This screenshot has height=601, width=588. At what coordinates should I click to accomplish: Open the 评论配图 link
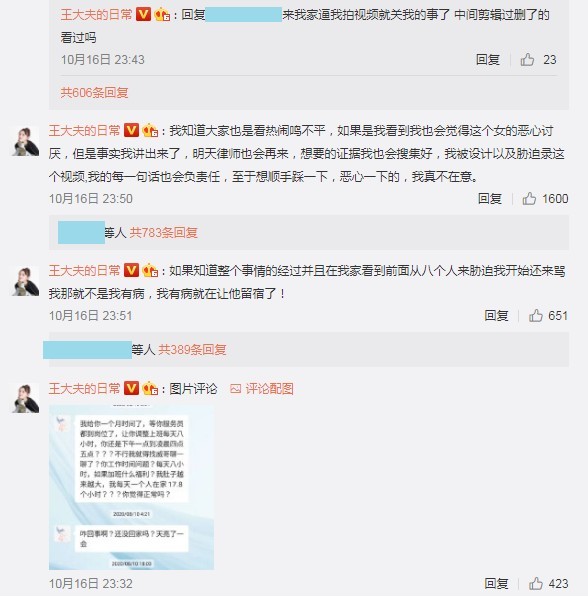269,389
